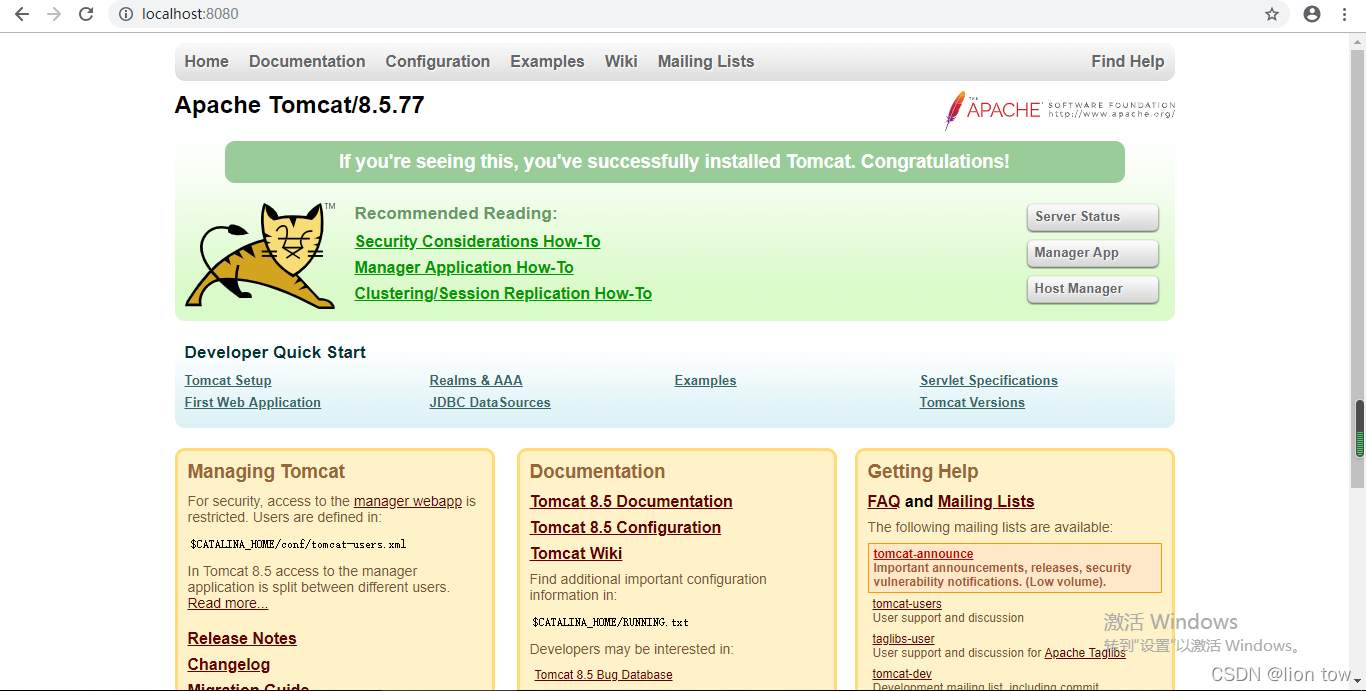Open Tomcat 8.5 Documentation link
The height and width of the screenshot is (691, 1366).
(x=631, y=501)
